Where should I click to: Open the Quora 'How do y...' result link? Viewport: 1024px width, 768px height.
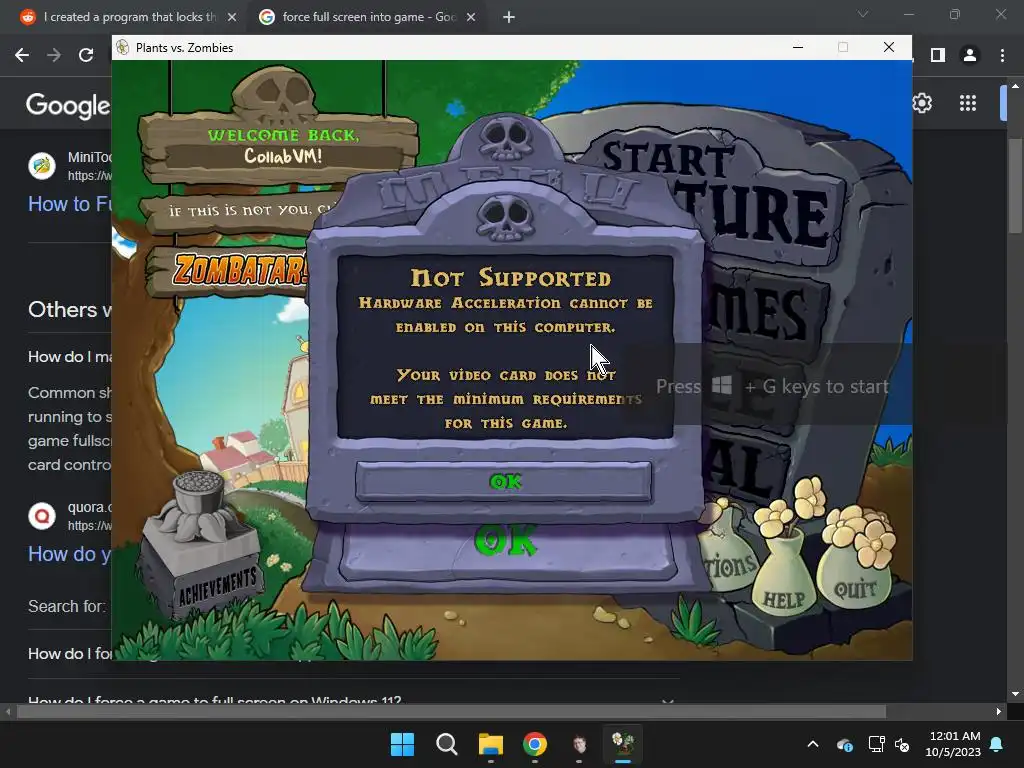(69, 554)
